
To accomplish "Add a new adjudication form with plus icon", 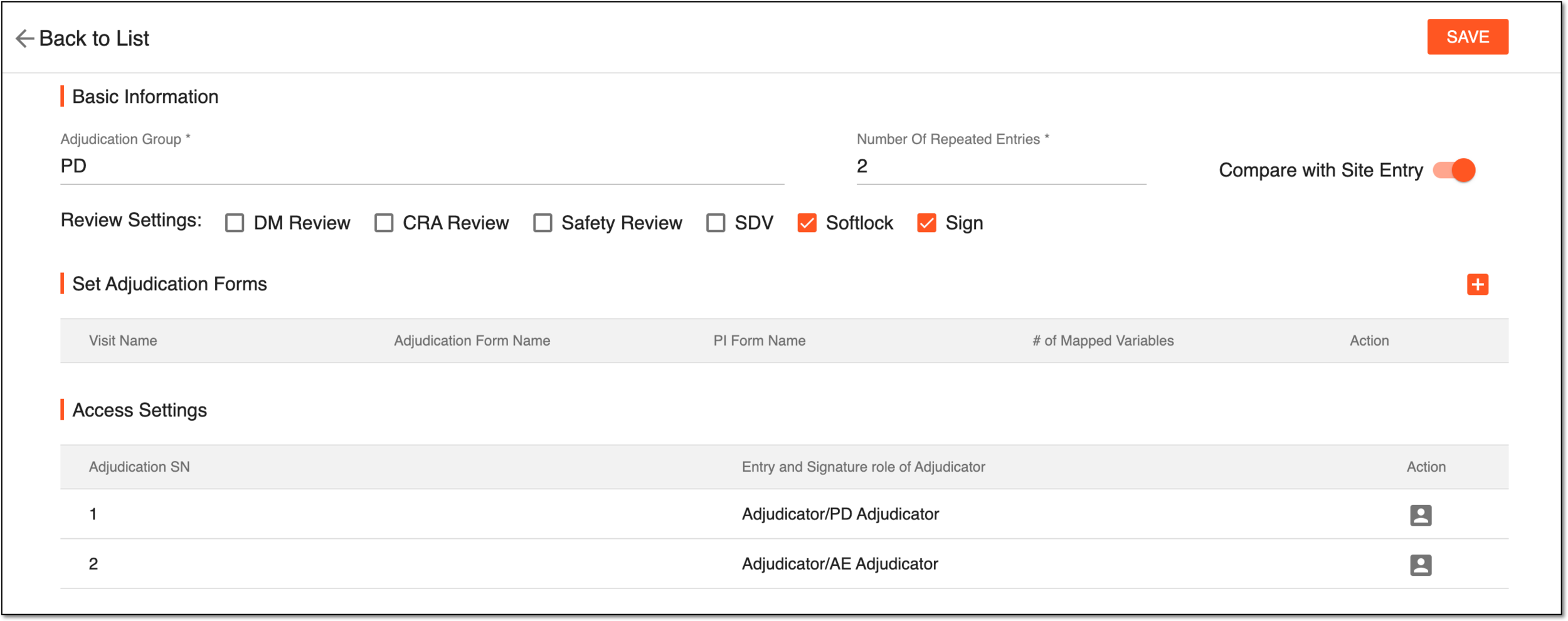I will click(x=1477, y=284).
